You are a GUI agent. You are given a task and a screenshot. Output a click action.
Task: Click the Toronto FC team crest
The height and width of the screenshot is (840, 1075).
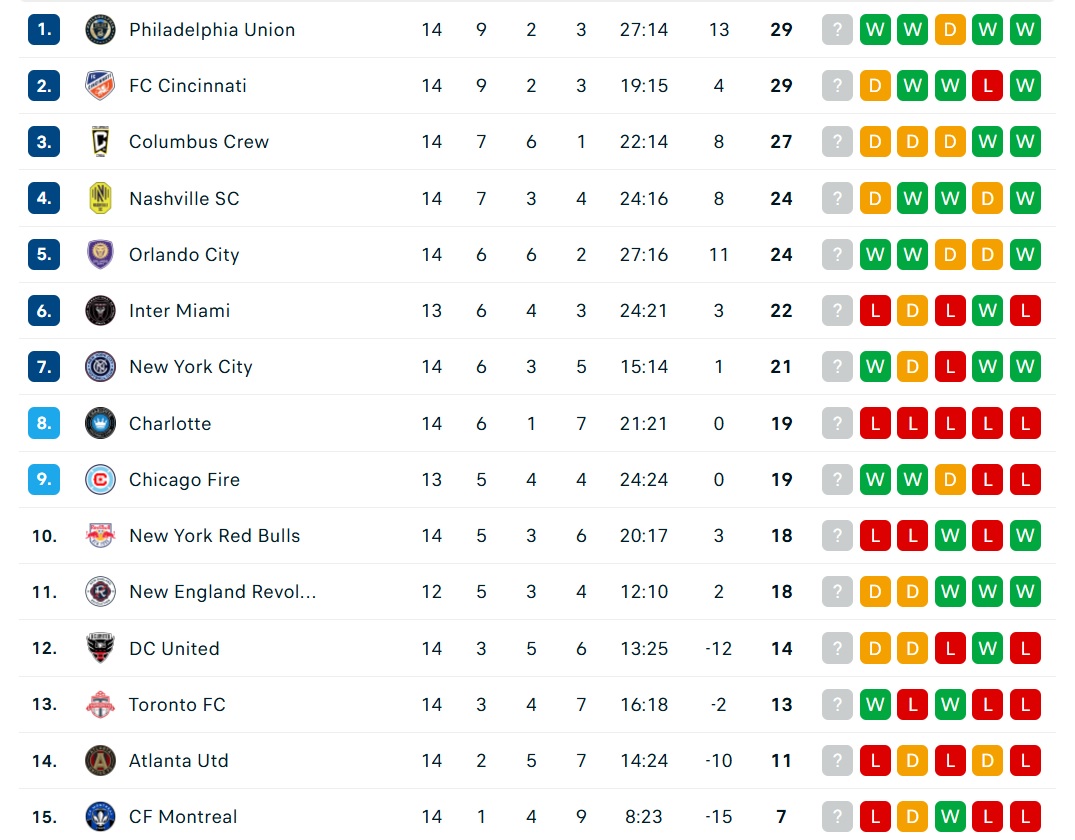(100, 704)
